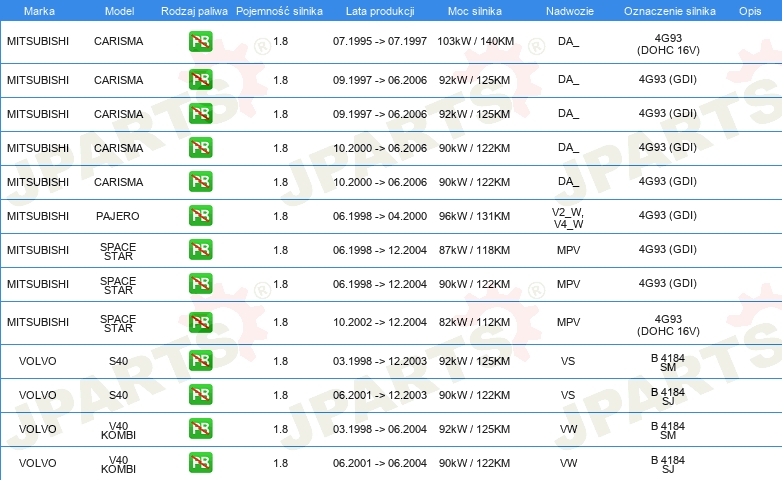Click the 1.8 engine capacity in the PAJERO row
This screenshot has width=782, height=480.
coord(281,216)
